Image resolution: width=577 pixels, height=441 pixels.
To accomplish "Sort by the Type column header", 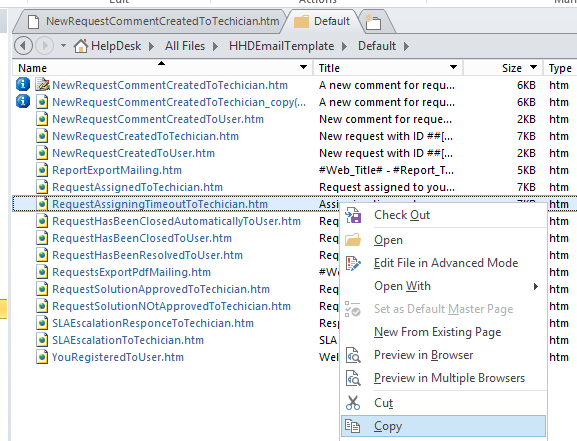I will point(560,68).
